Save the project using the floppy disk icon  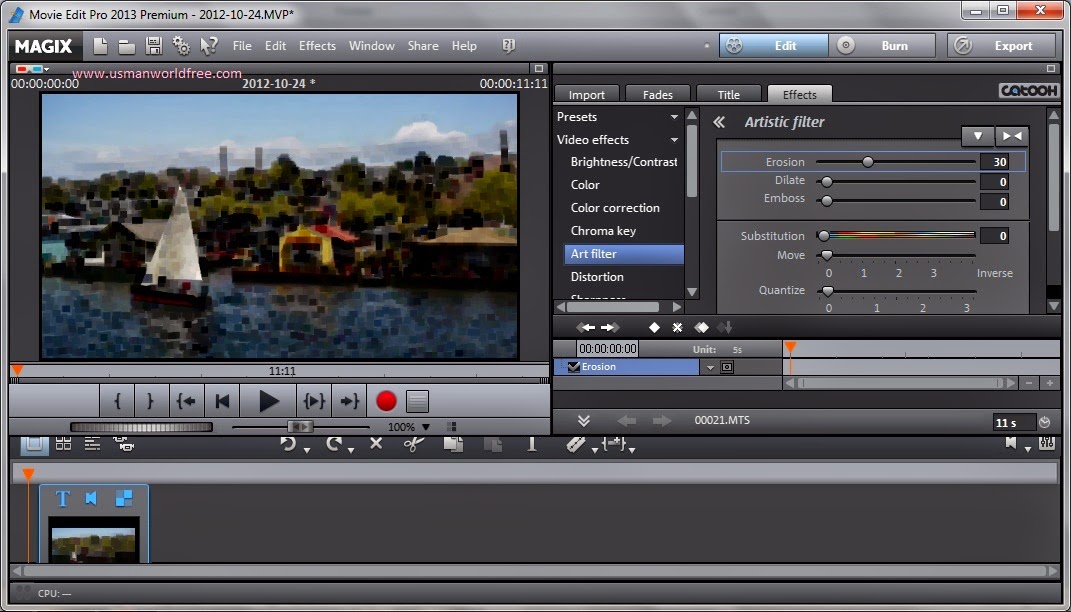point(154,46)
